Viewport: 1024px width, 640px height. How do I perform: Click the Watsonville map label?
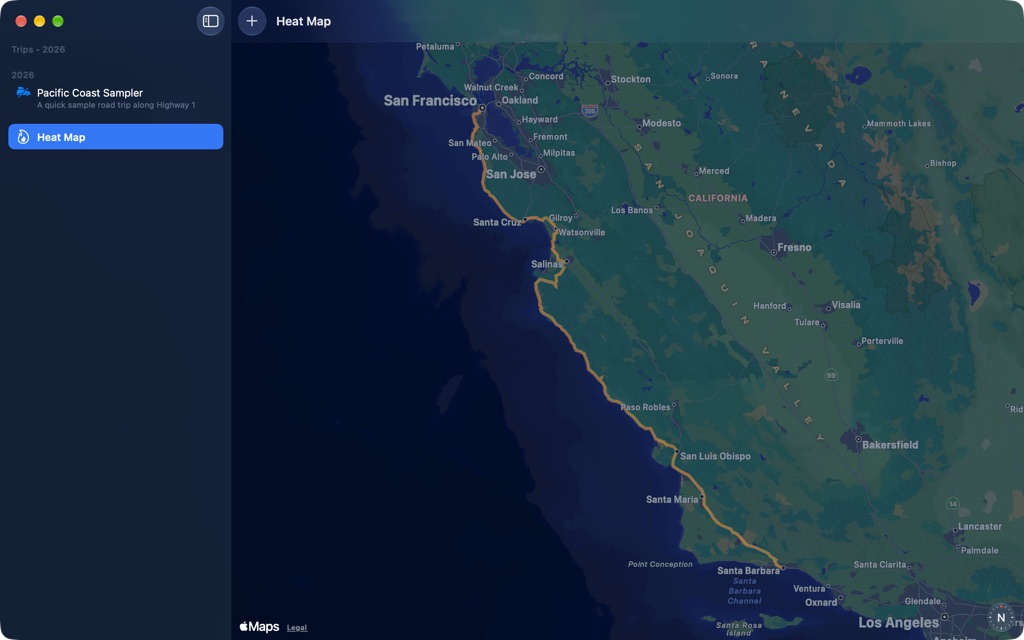pyautogui.click(x=581, y=232)
